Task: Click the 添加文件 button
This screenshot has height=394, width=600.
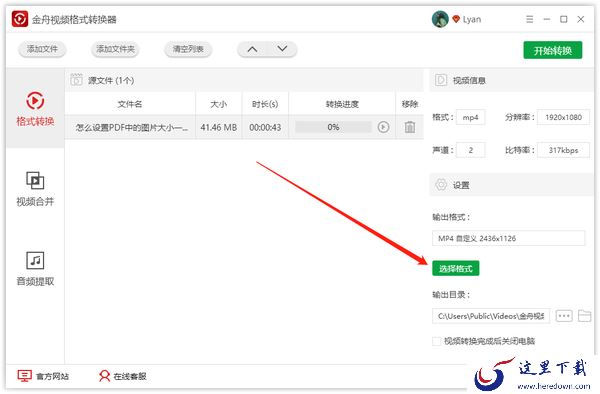Action: 42,49
